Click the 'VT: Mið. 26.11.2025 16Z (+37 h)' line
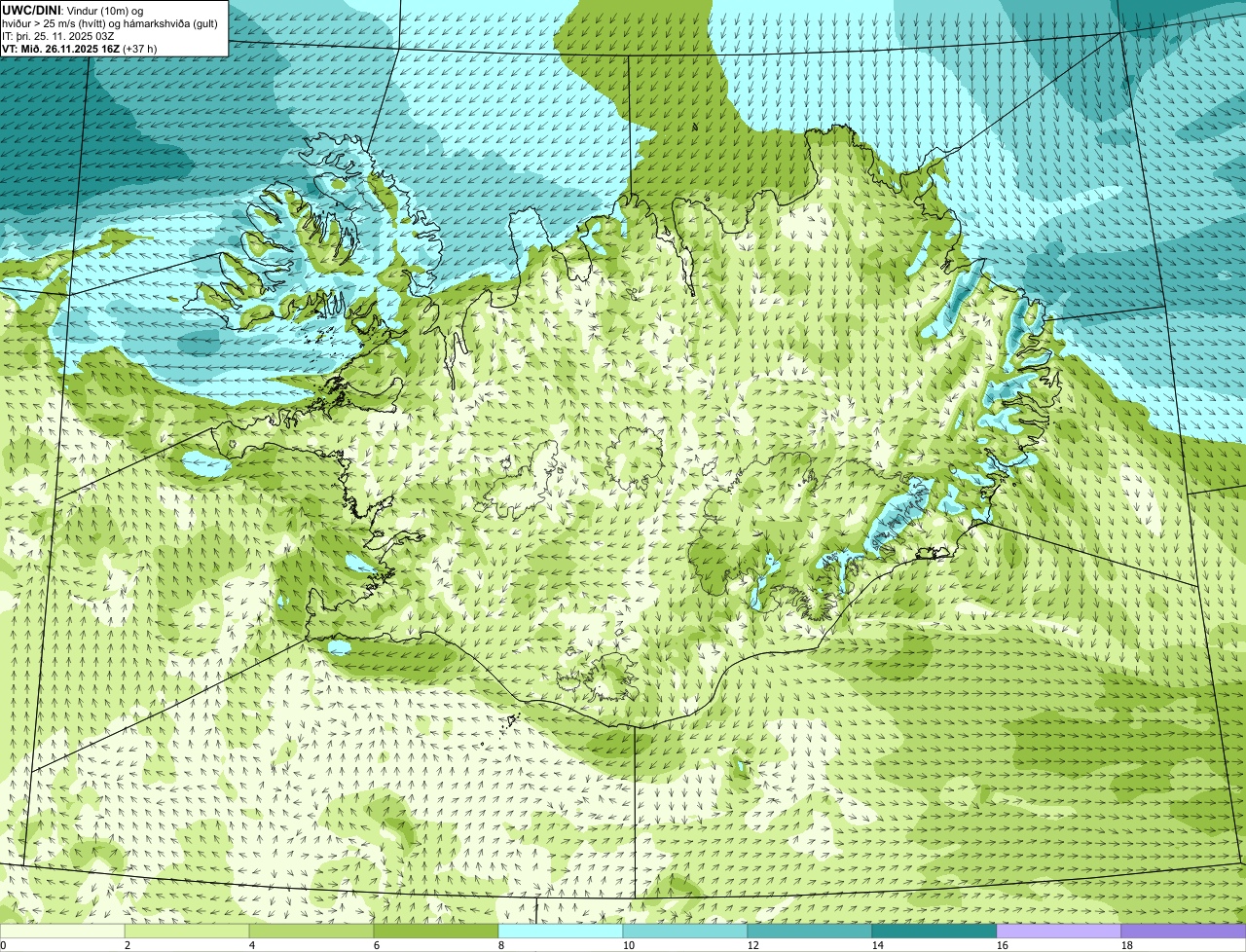This screenshot has height=952, width=1246. pyautogui.click(x=80, y=49)
